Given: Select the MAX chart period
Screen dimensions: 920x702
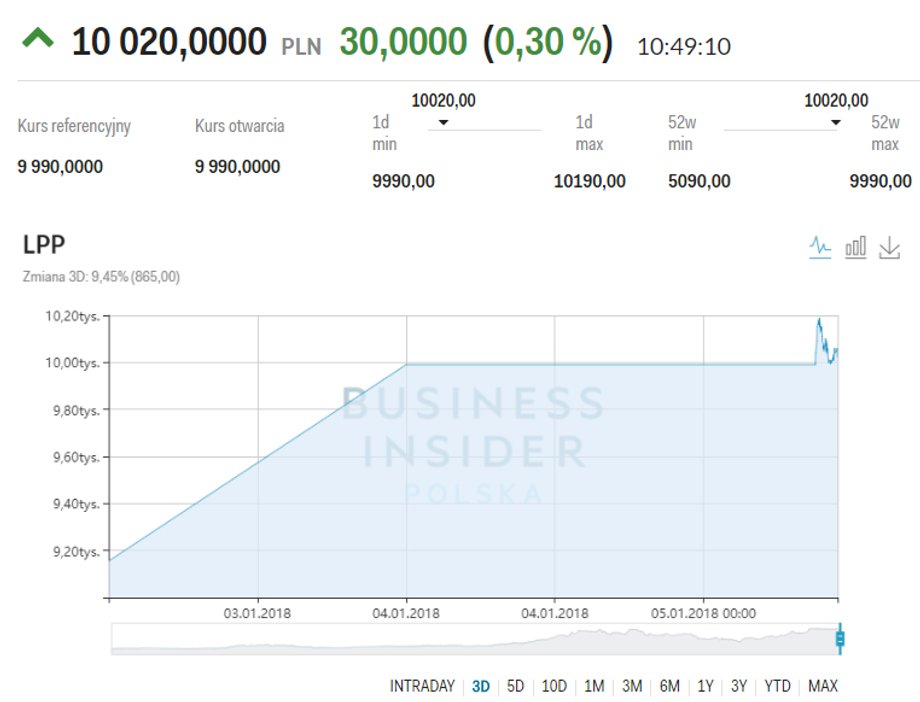Looking at the screenshot, I should 823,686.
